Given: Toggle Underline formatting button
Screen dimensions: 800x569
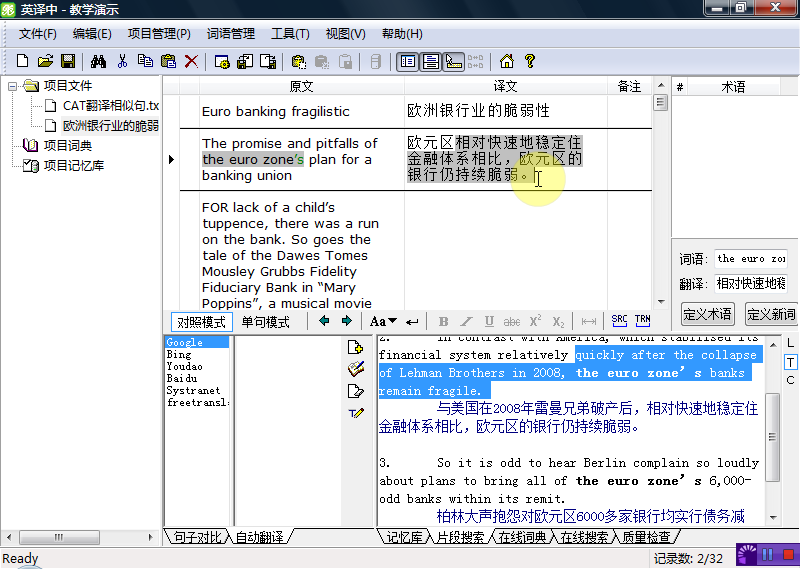Looking at the screenshot, I should pyautogui.click(x=489, y=321).
